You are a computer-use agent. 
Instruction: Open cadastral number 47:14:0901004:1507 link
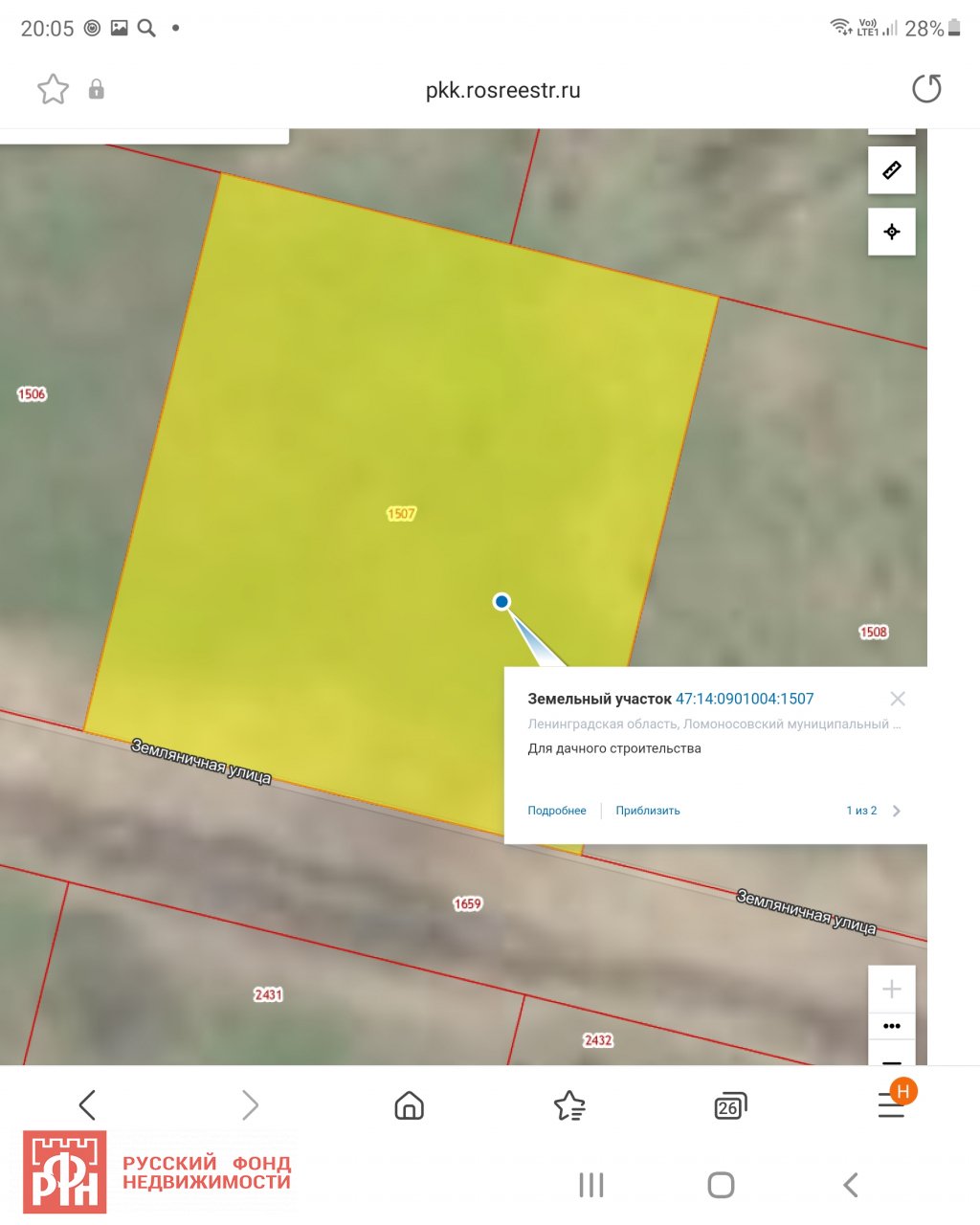coord(745,699)
